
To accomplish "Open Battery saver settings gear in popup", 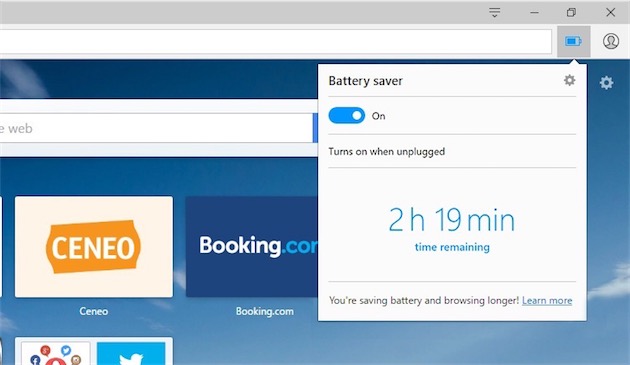I will coord(569,80).
